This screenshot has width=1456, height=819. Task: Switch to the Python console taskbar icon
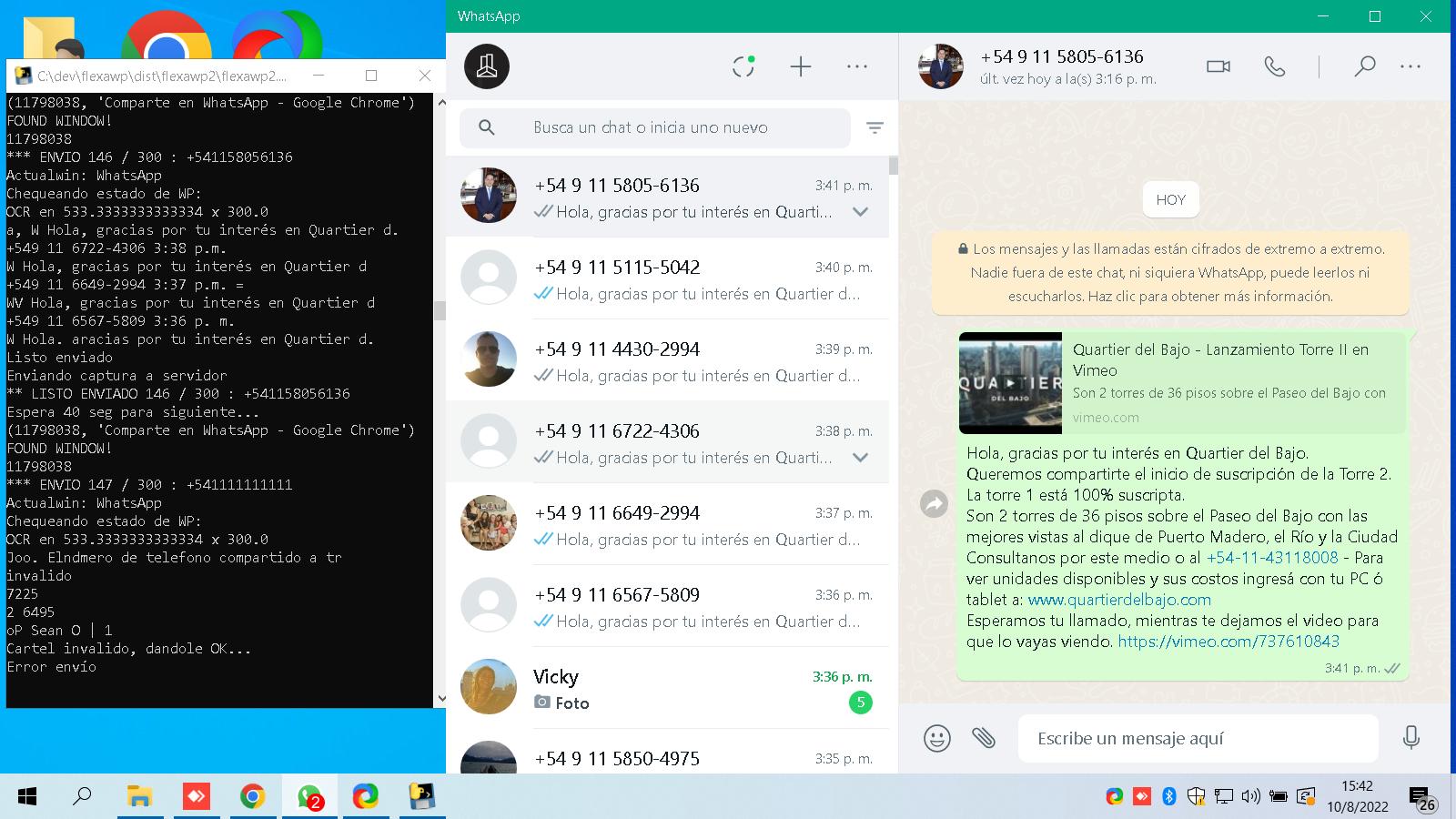point(421,797)
